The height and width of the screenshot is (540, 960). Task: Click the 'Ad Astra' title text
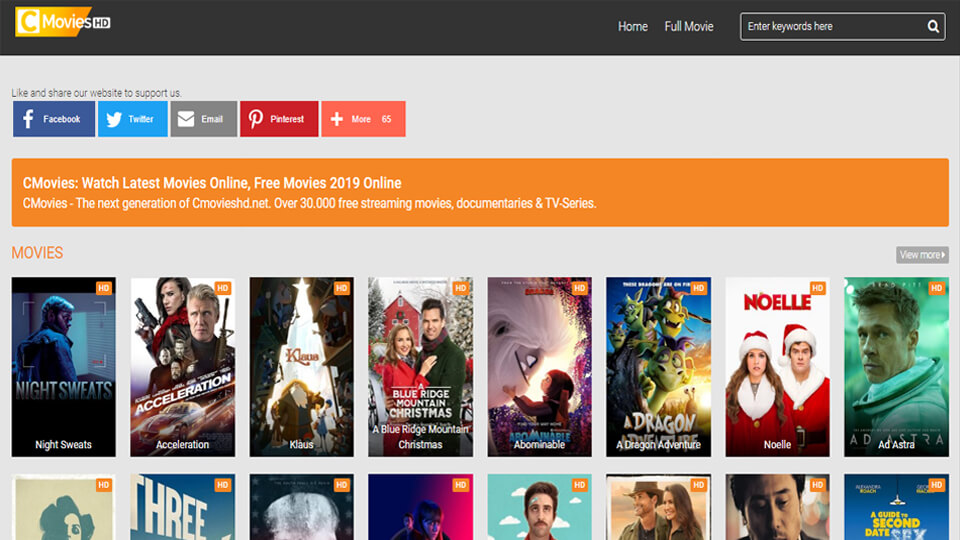click(x=896, y=444)
